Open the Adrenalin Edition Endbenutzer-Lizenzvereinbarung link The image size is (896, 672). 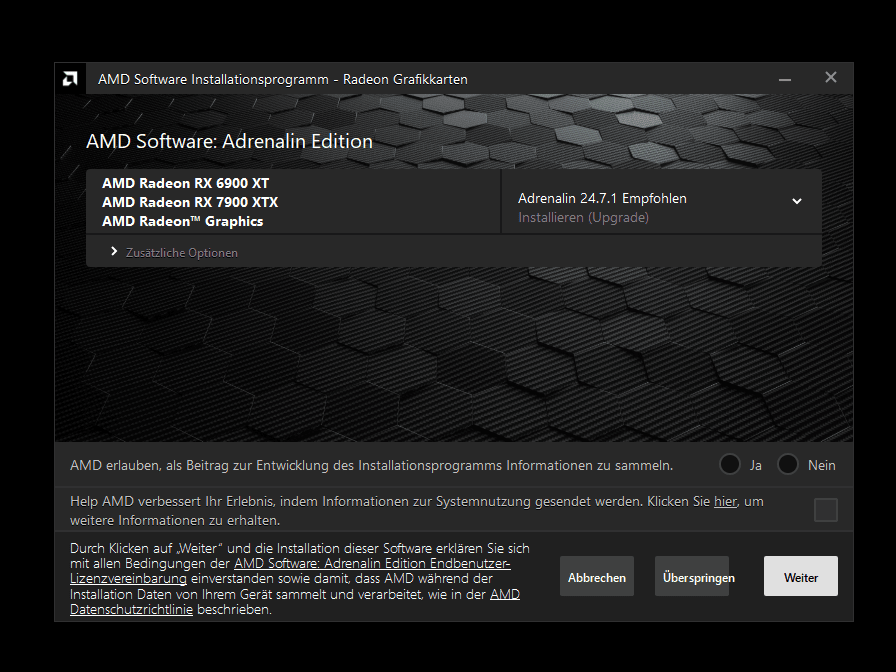290,571
